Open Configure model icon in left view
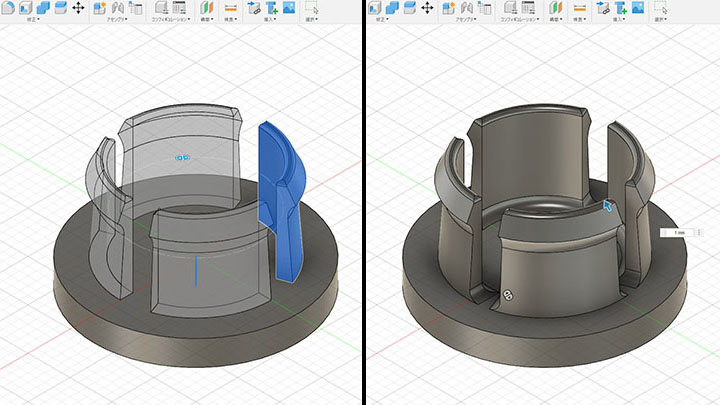 click(161, 7)
